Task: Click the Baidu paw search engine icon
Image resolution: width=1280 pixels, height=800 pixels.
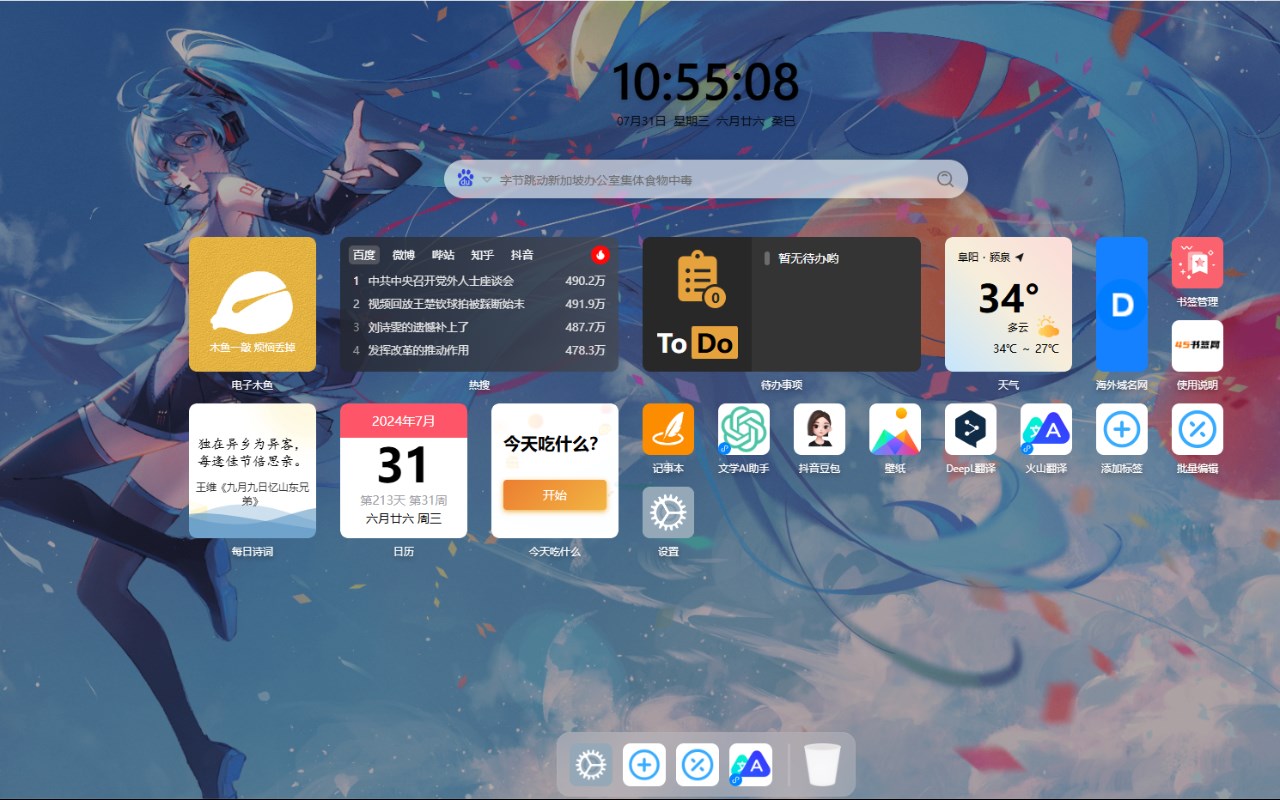Action: [466, 179]
